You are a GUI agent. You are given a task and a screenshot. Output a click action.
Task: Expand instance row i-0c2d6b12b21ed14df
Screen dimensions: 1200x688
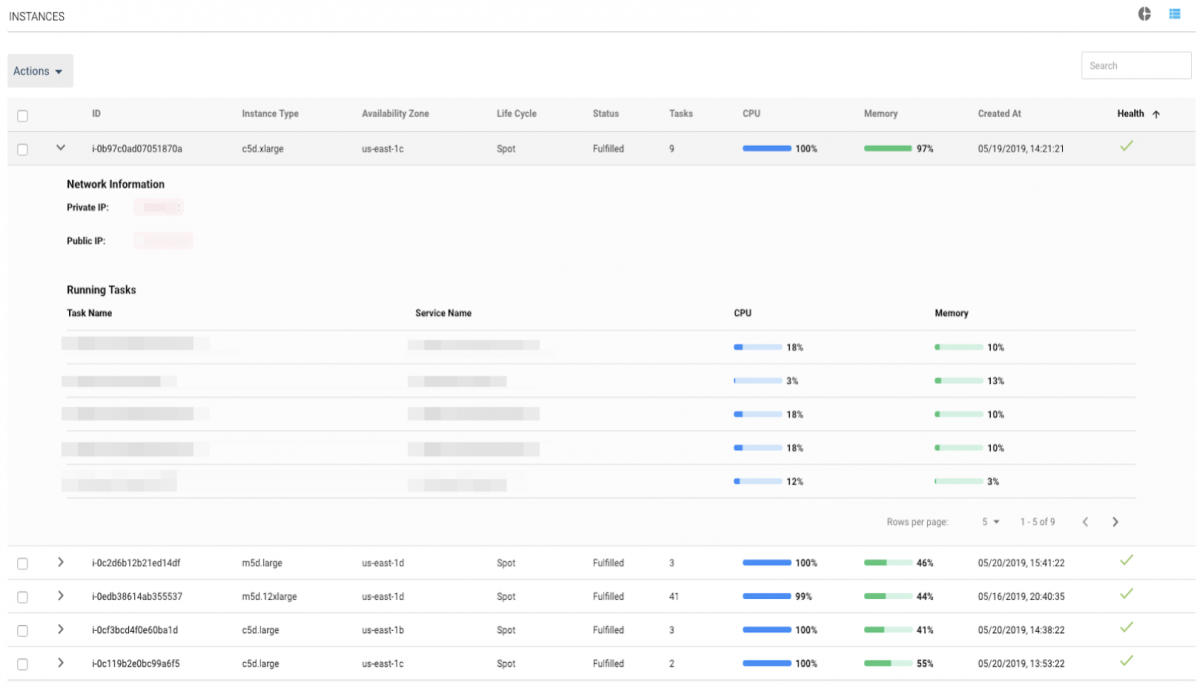tap(61, 563)
